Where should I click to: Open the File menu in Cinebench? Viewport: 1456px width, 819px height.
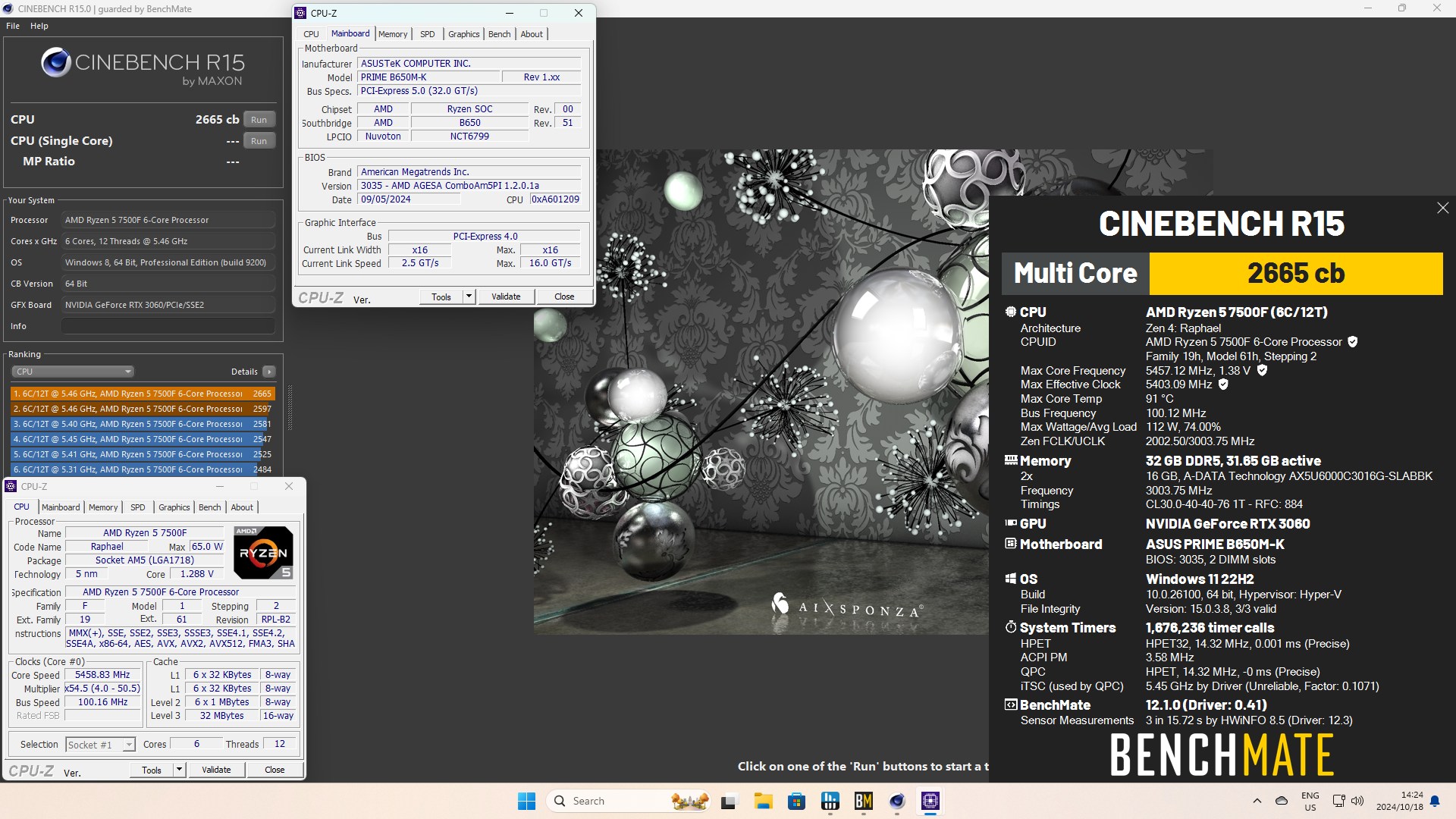click(x=13, y=26)
